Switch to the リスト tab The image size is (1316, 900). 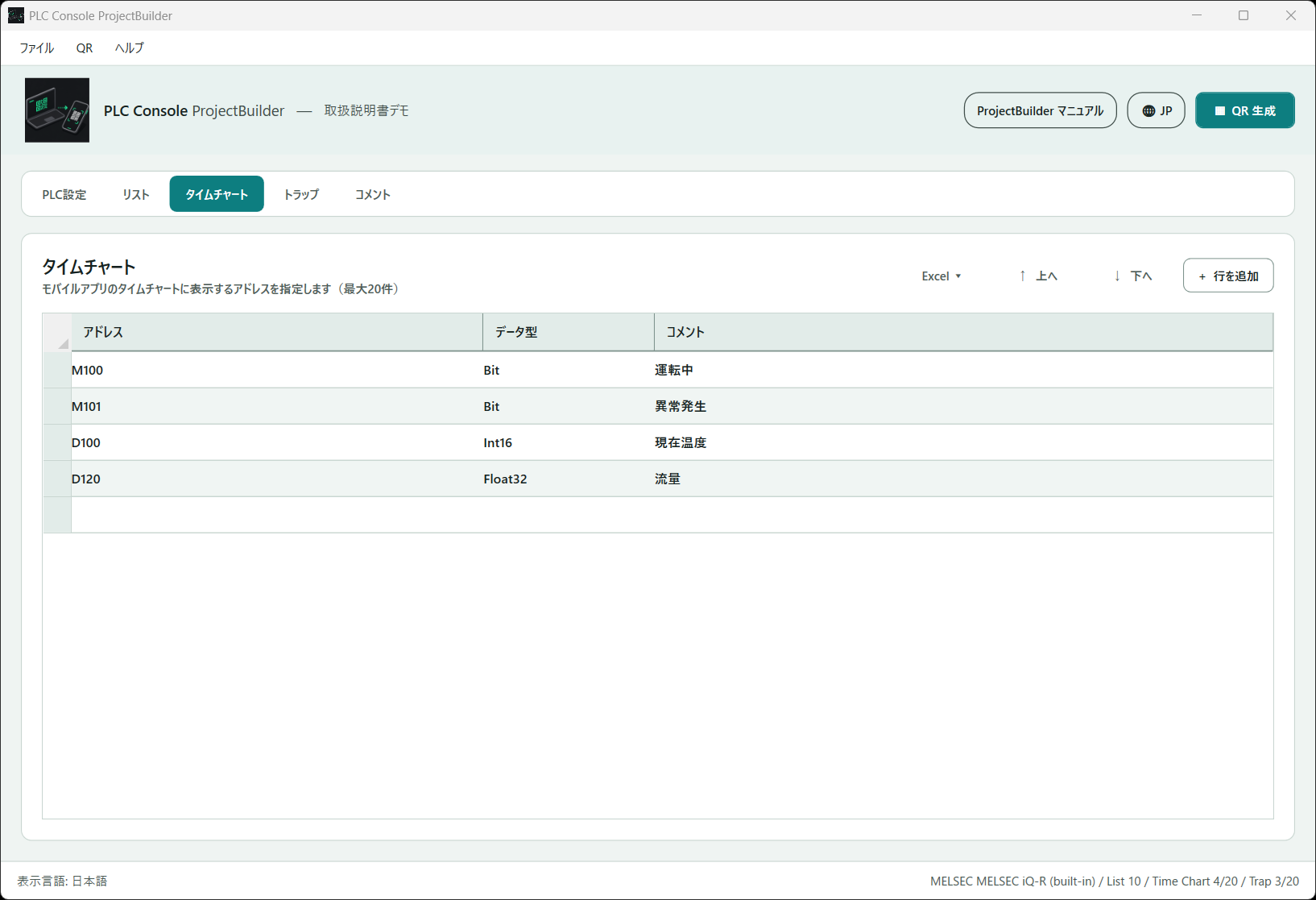tap(136, 194)
